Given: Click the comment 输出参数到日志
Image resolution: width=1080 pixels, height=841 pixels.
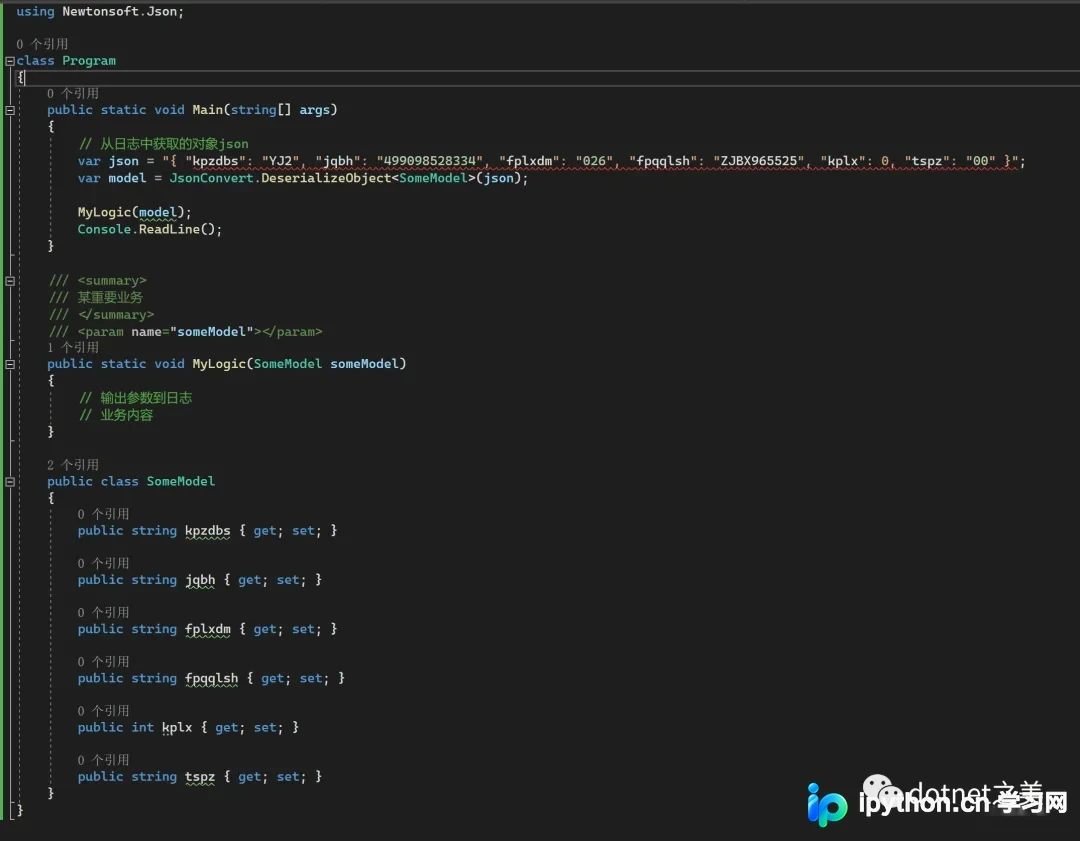Looking at the screenshot, I should click(x=135, y=398).
